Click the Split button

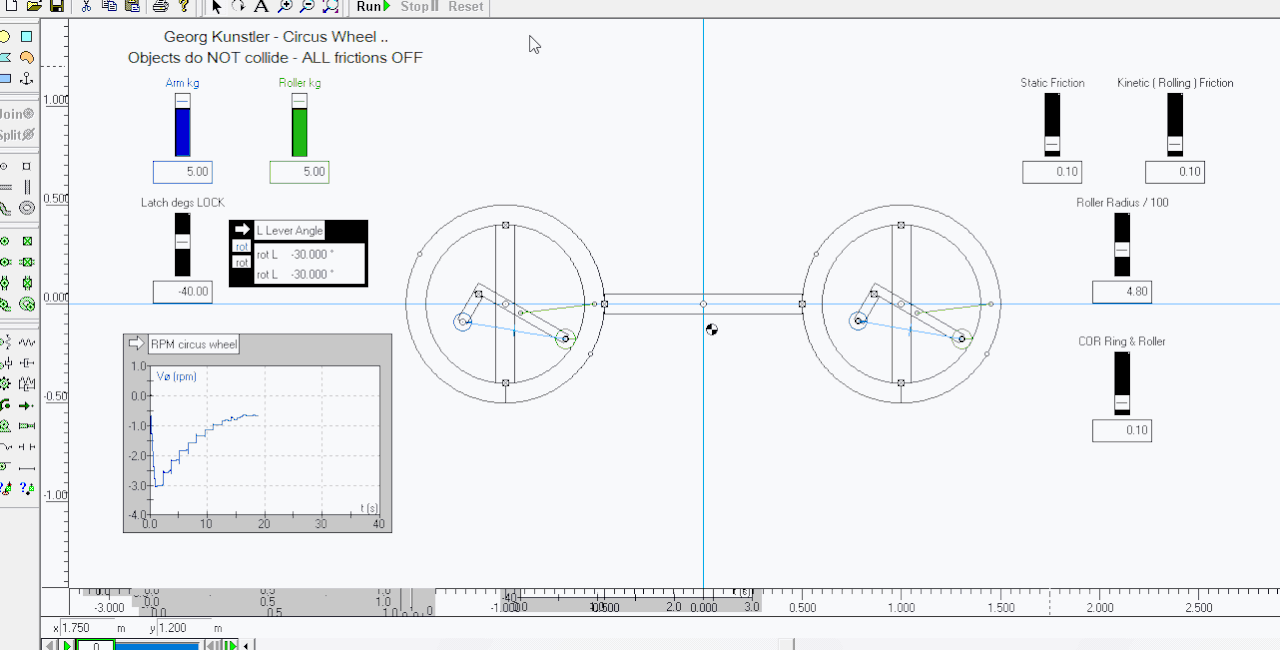point(17,134)
